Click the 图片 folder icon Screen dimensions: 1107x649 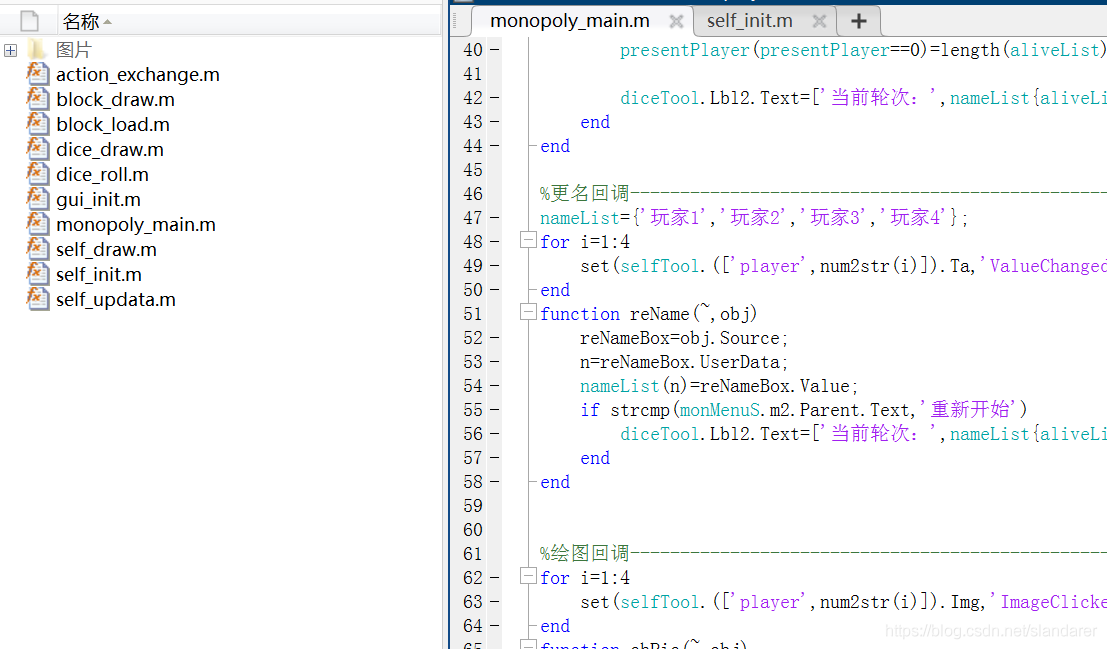pyautogui.click(x=37, y=49)
